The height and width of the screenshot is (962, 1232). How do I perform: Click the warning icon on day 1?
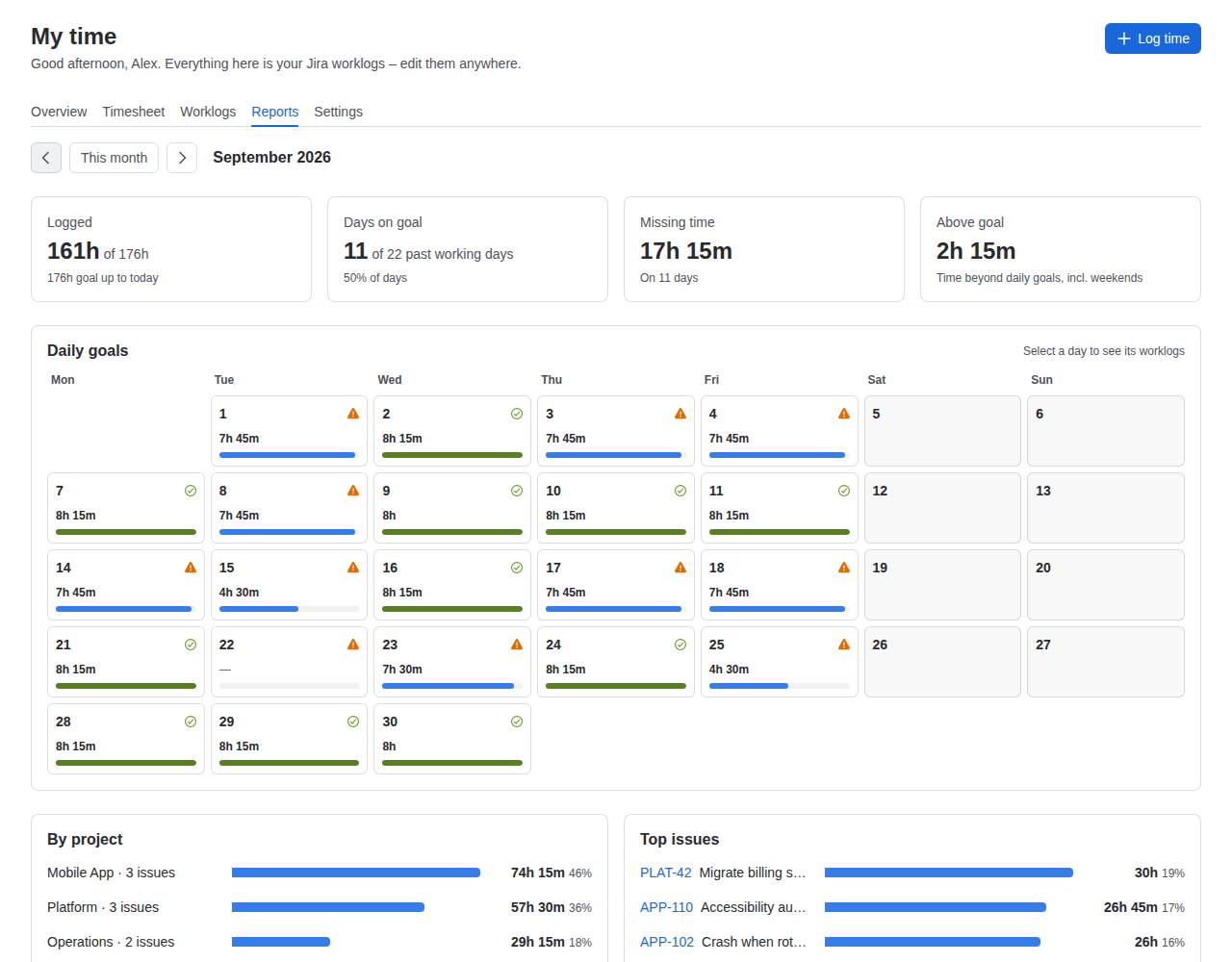pyautogui.click(x=353, y=414)
